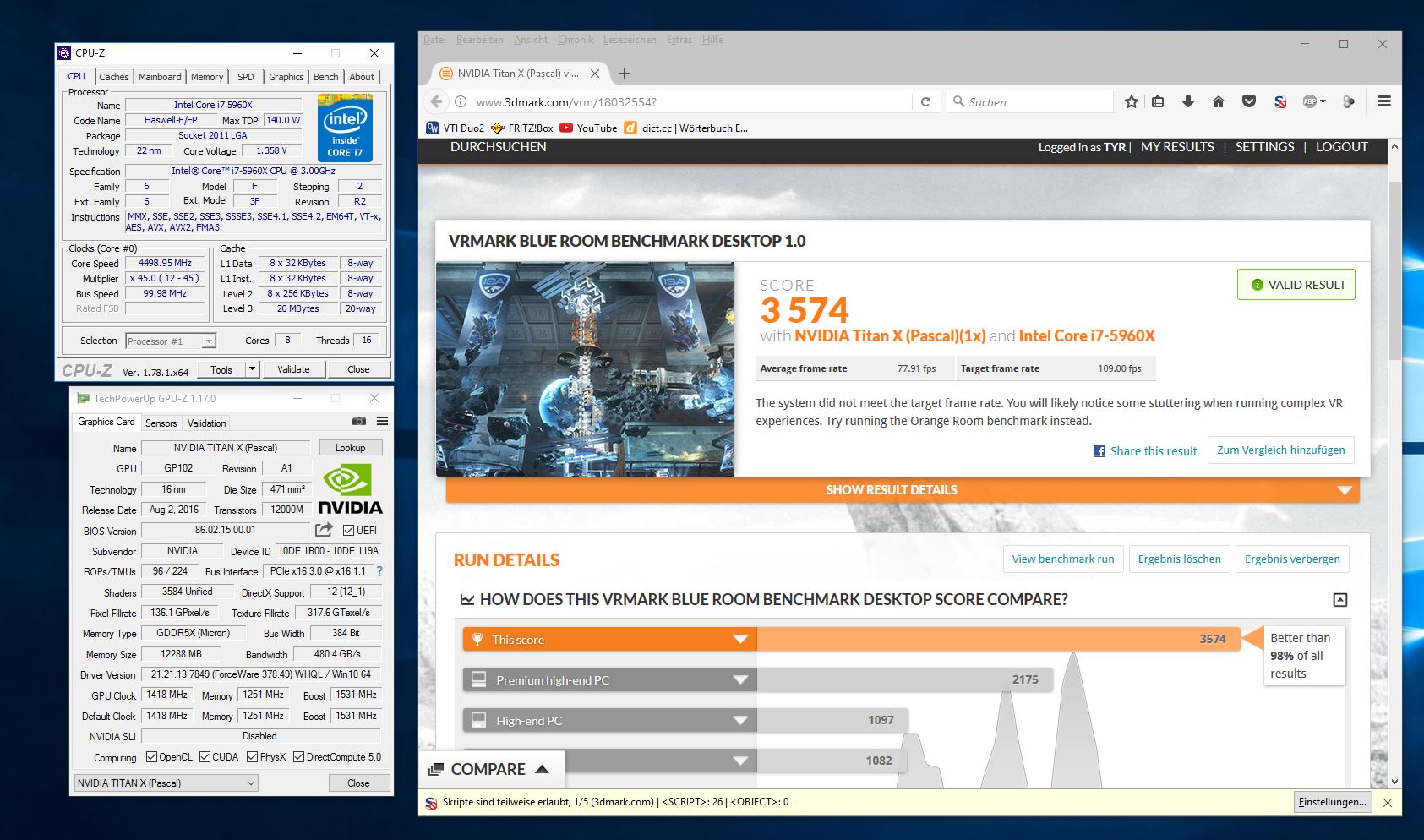The height and width of the screenshot is (840, 1424).
Task: Show site information icon in URL bar
Action: point(461,102)
